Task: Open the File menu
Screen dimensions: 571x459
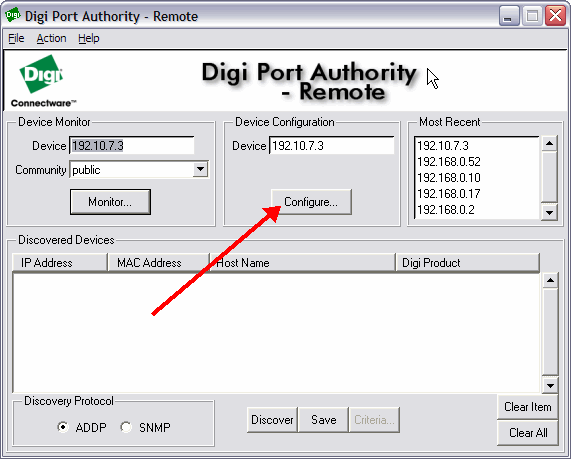Action: (16, 38)
